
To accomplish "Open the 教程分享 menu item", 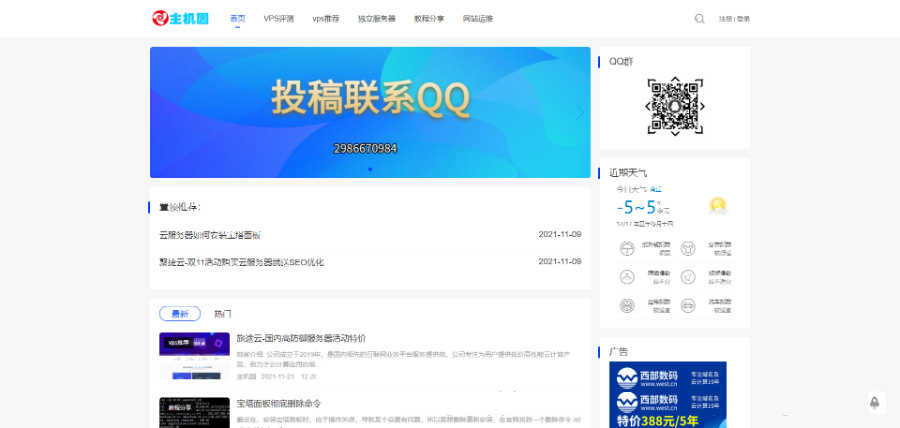I will pyautogui.click(x=429, y=18).
